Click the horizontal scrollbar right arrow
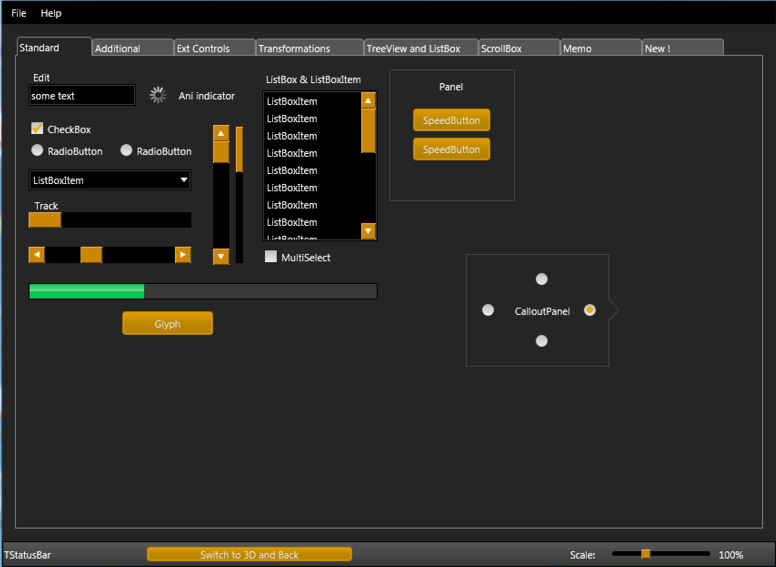Image resolution: width=776 pixels, height=567 pixels. [x=183, y=255]
